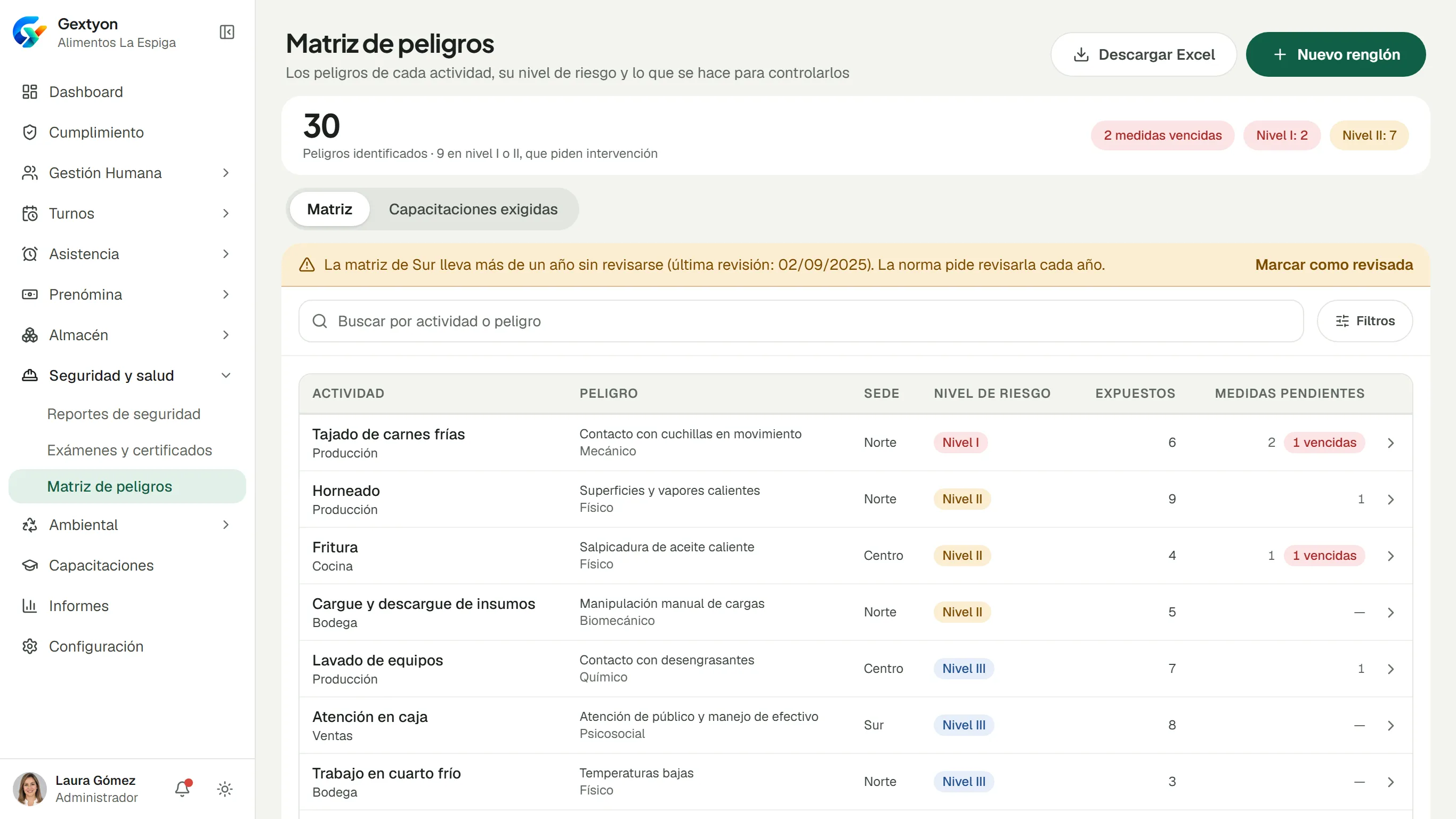Image resolution: width=1456 pixels, height=819 pixels.
Task: Open Horneado row detail chevron
Action: point(1391,500)
